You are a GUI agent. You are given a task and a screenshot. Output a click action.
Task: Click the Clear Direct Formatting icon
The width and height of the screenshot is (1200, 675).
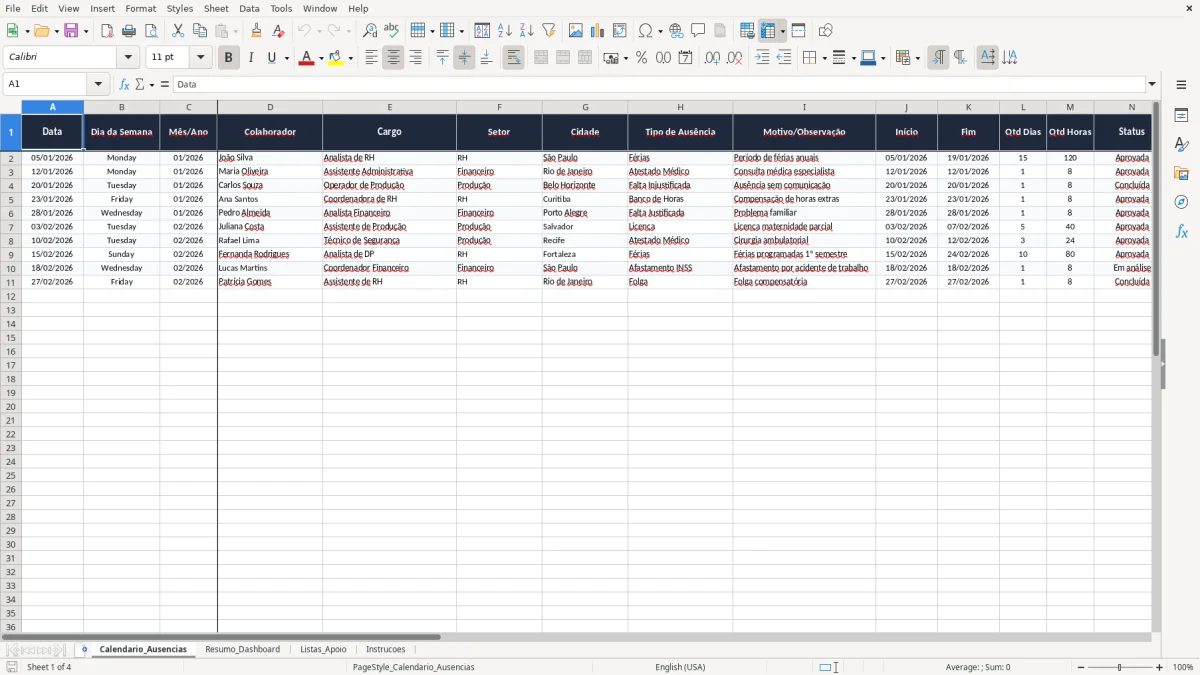point(279,31)
